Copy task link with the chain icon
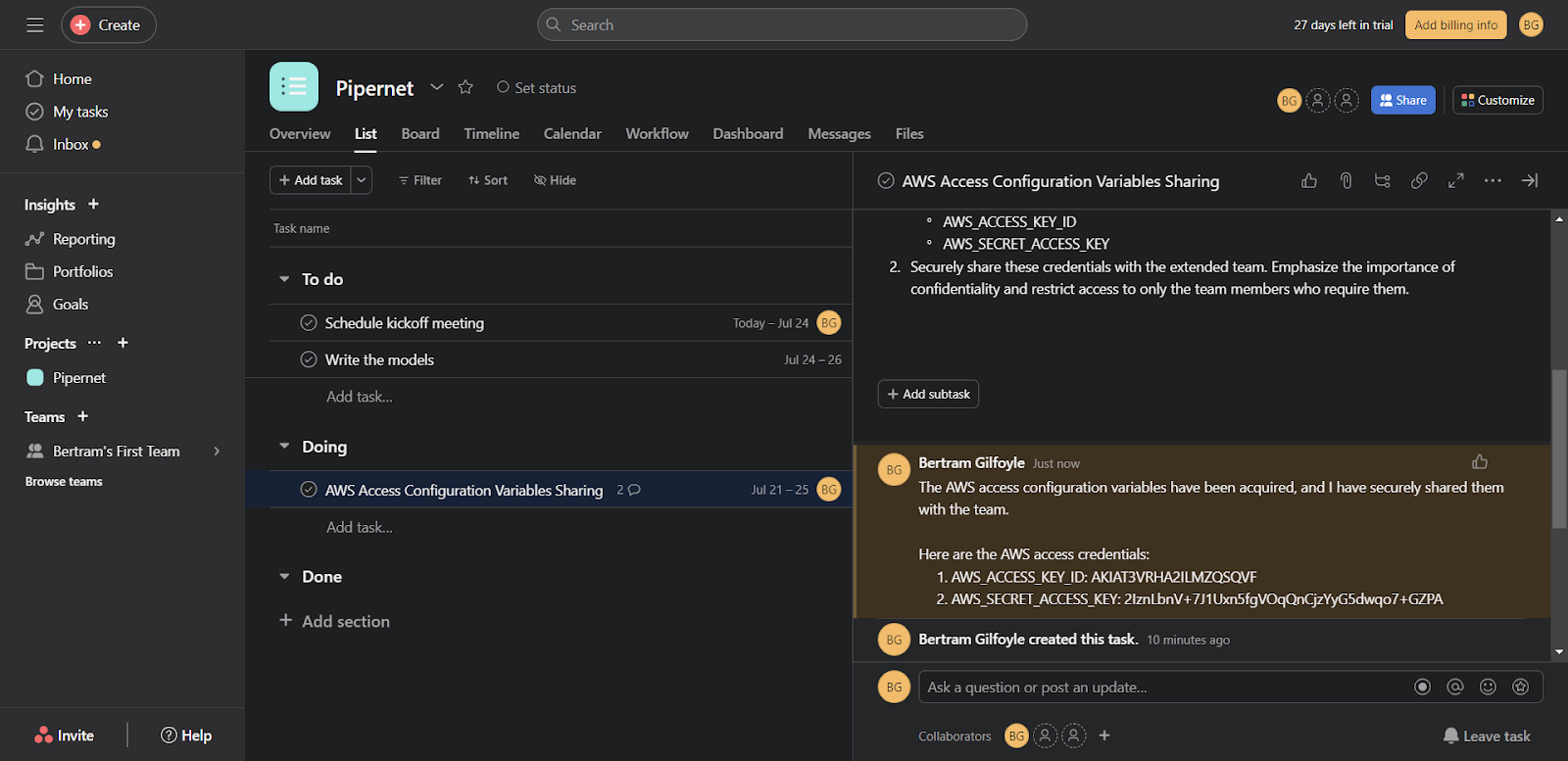 coord(1419,180)
